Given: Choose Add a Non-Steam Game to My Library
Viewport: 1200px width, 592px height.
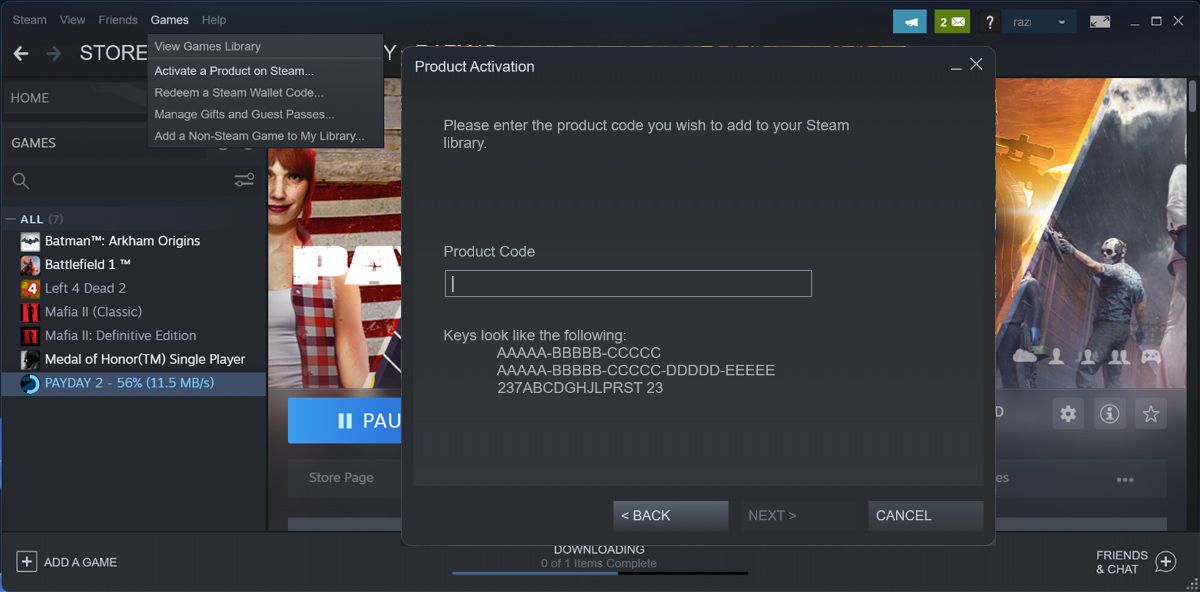Looking at the screenshot, I should click(259, 136).
